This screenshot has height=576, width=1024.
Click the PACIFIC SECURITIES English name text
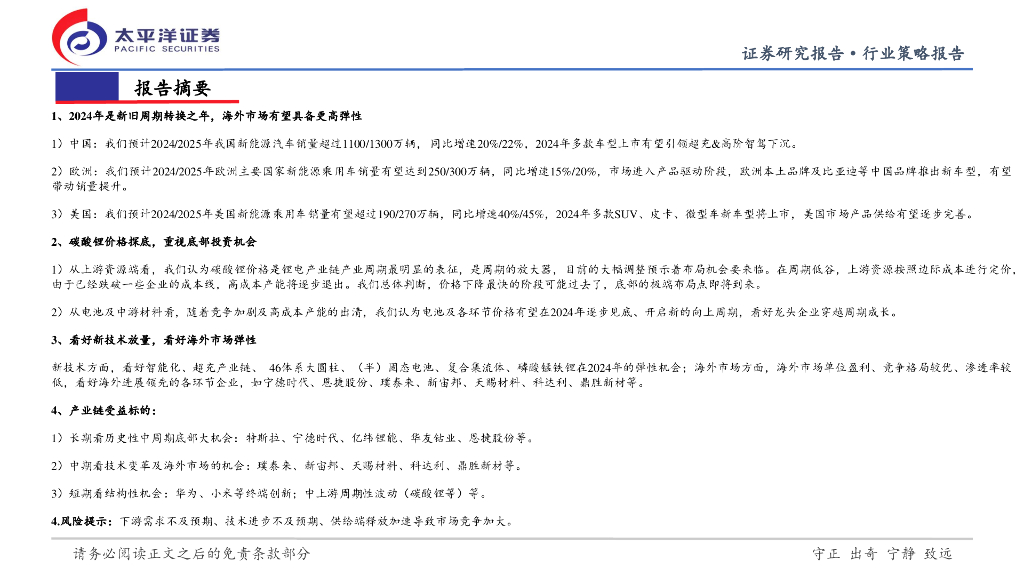pyautogui.click(x=167, y=50)
